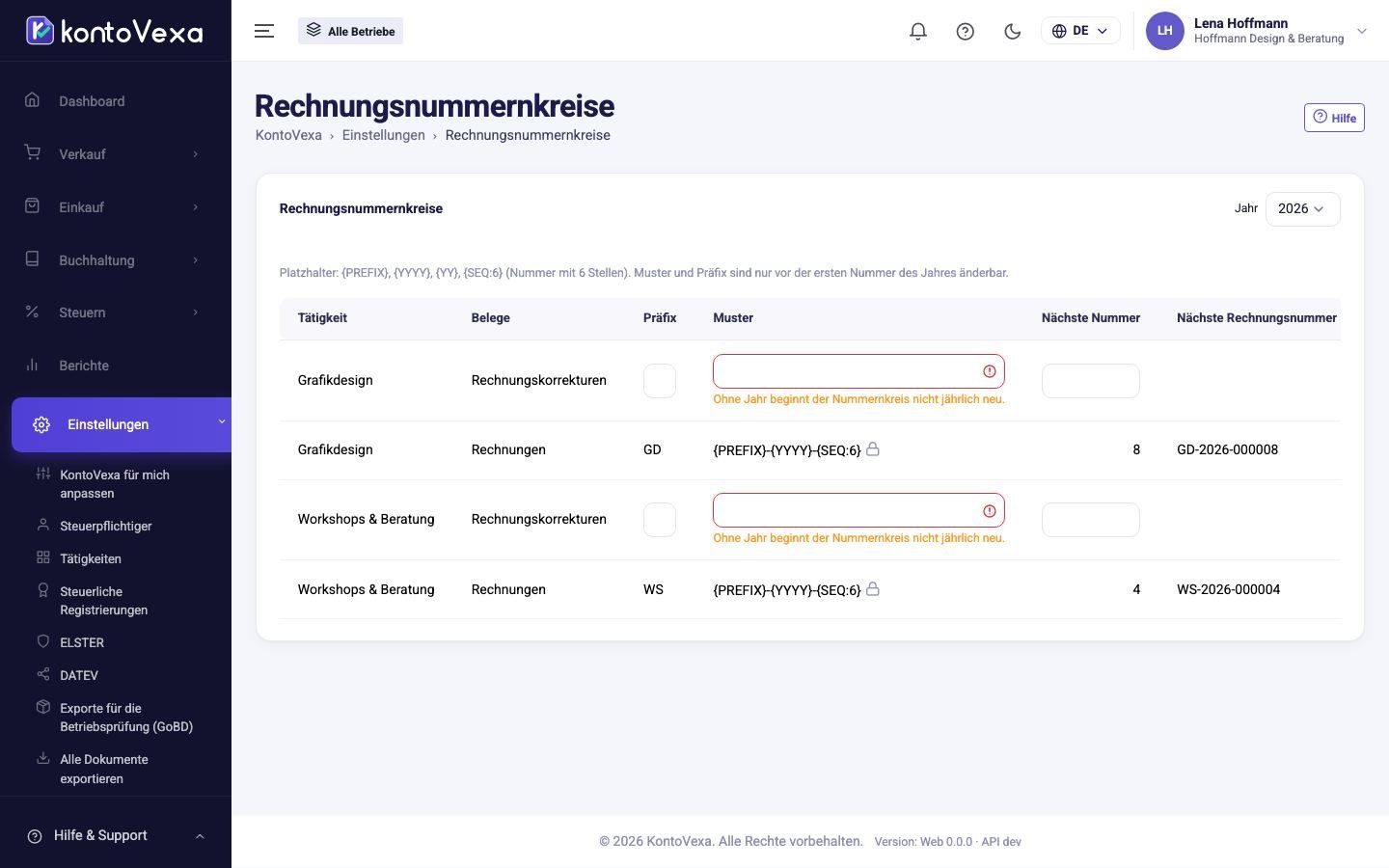Expand the Steuern menu
The height and width of the screenshot is (868, 1389).
click(x=116, y=312)
